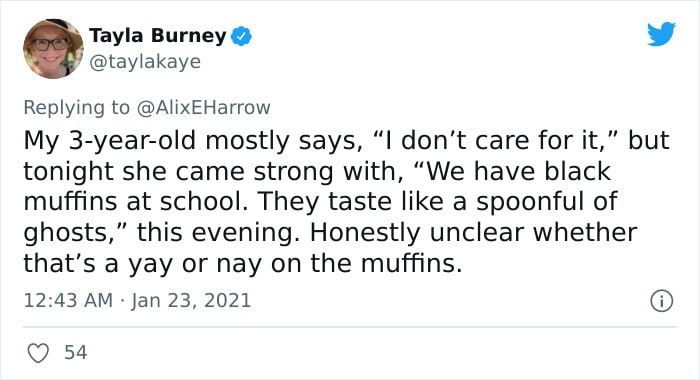Screen dimensions: 700x380
Task: Open the Tayla Burney display name
Action: click(x=158, y=36)
